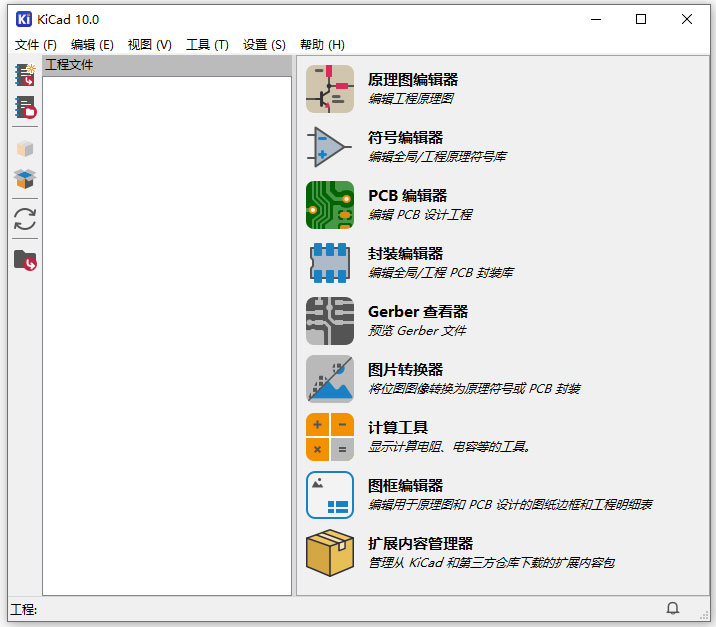Click the Open Project icon in left toolbar
716x627 pixels.
[x=25, y=108]
